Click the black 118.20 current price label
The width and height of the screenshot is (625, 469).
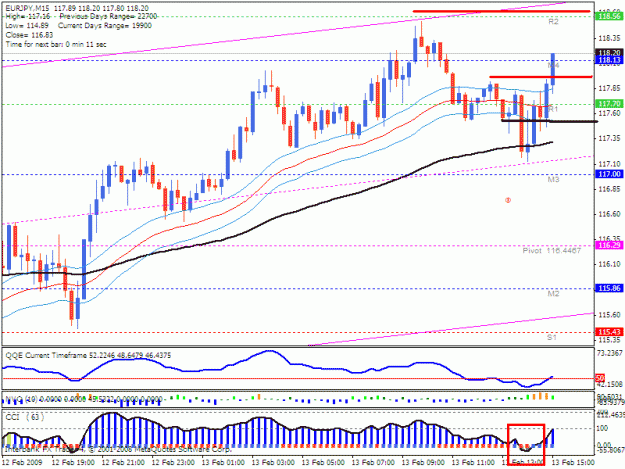(609, 53)
